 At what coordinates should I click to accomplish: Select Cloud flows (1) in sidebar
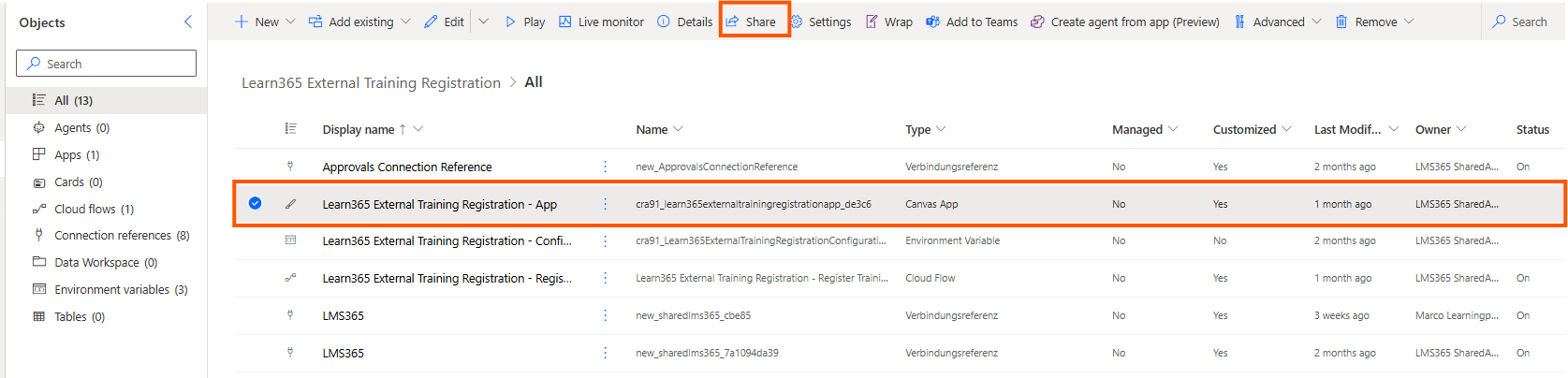[x=94, y=209]
